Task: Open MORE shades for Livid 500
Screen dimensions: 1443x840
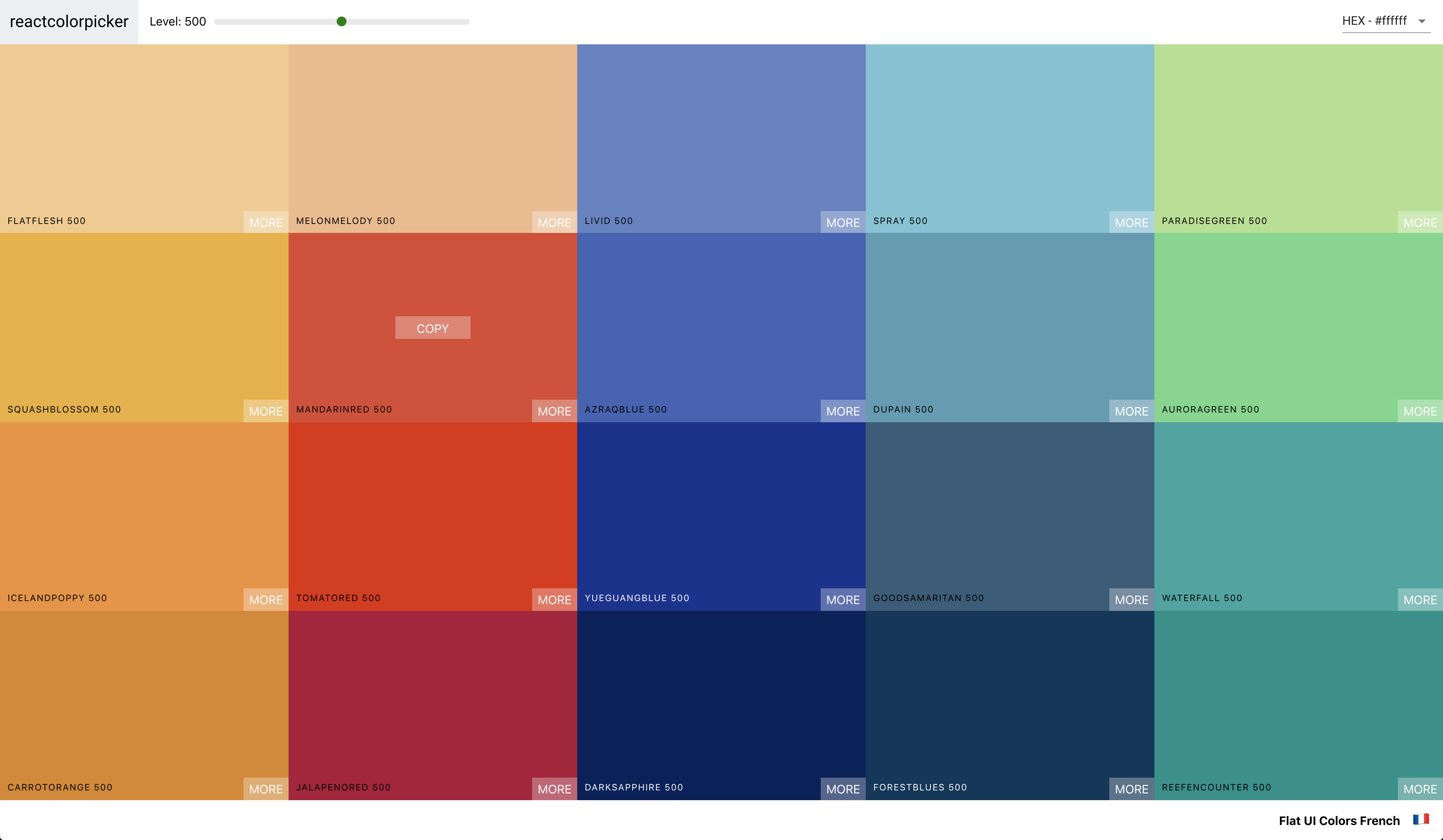Action: [843, 222]
